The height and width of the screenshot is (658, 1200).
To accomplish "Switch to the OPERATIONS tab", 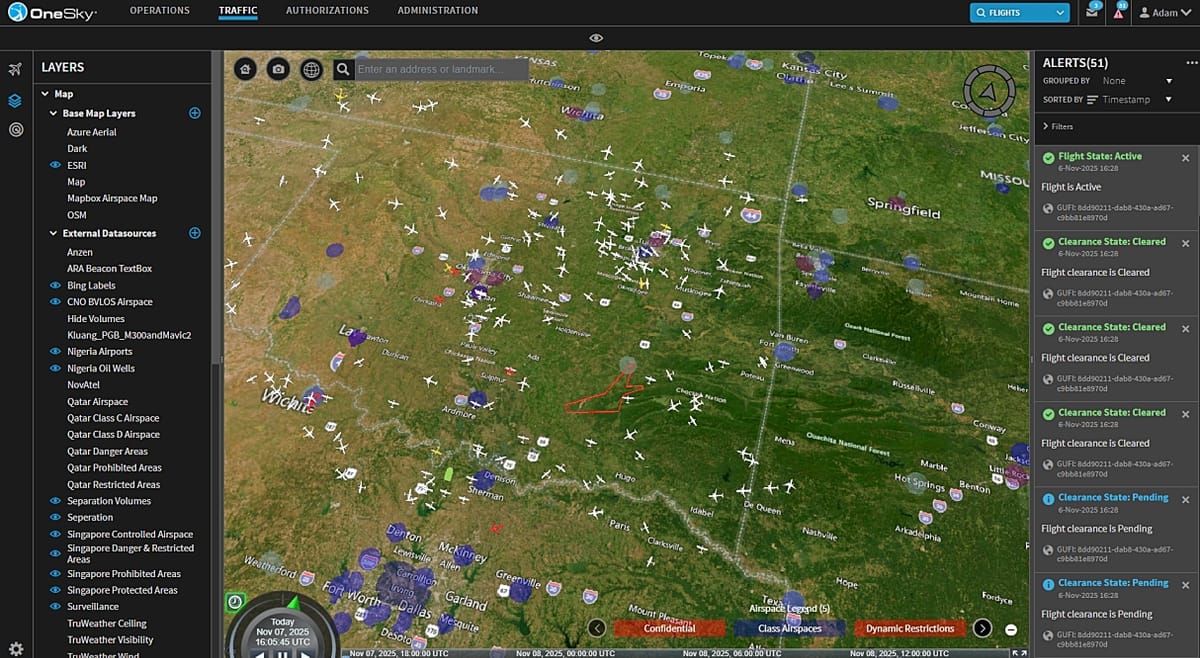I will tap(158, 10).
